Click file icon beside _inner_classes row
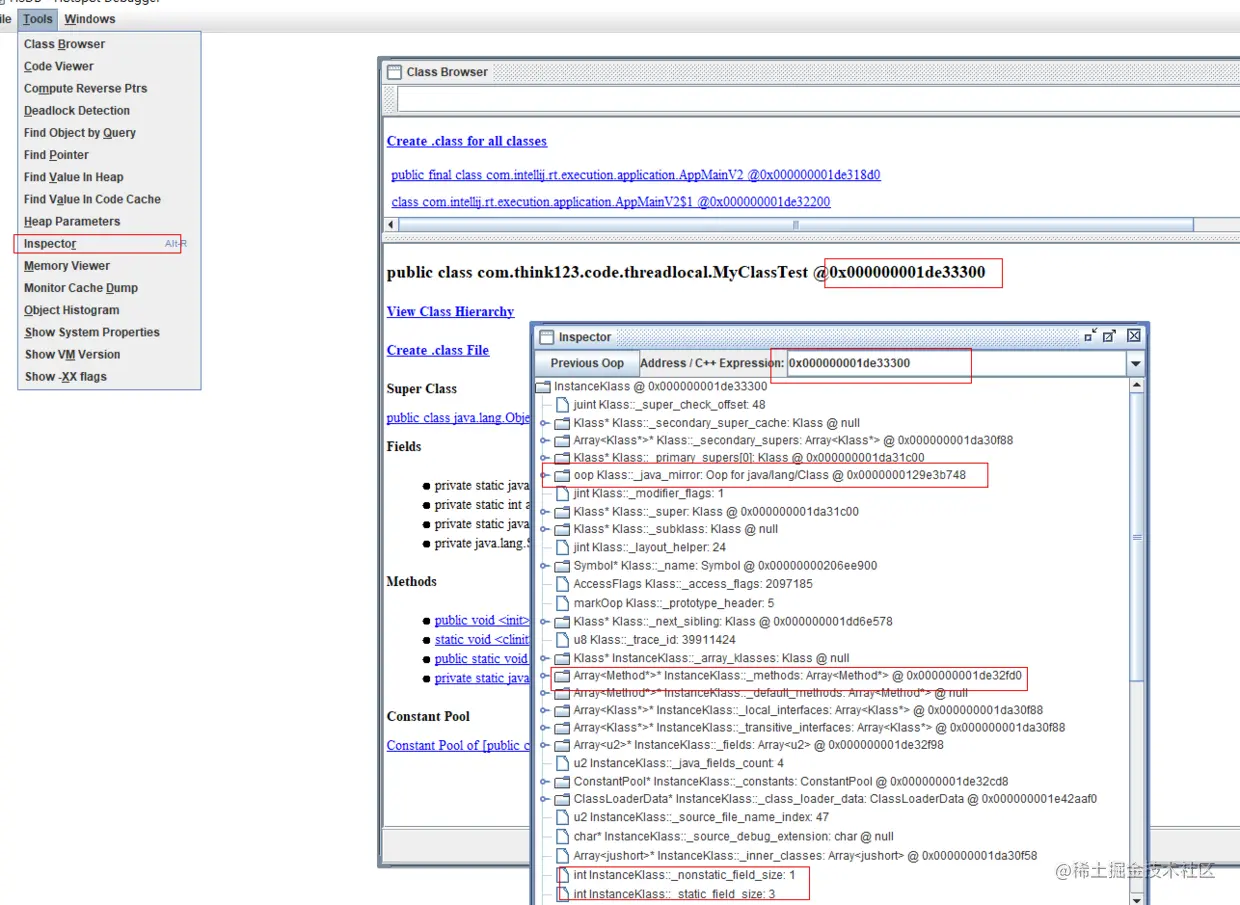The height and width of the screenshot is (905, 1240). coord(562,856)
